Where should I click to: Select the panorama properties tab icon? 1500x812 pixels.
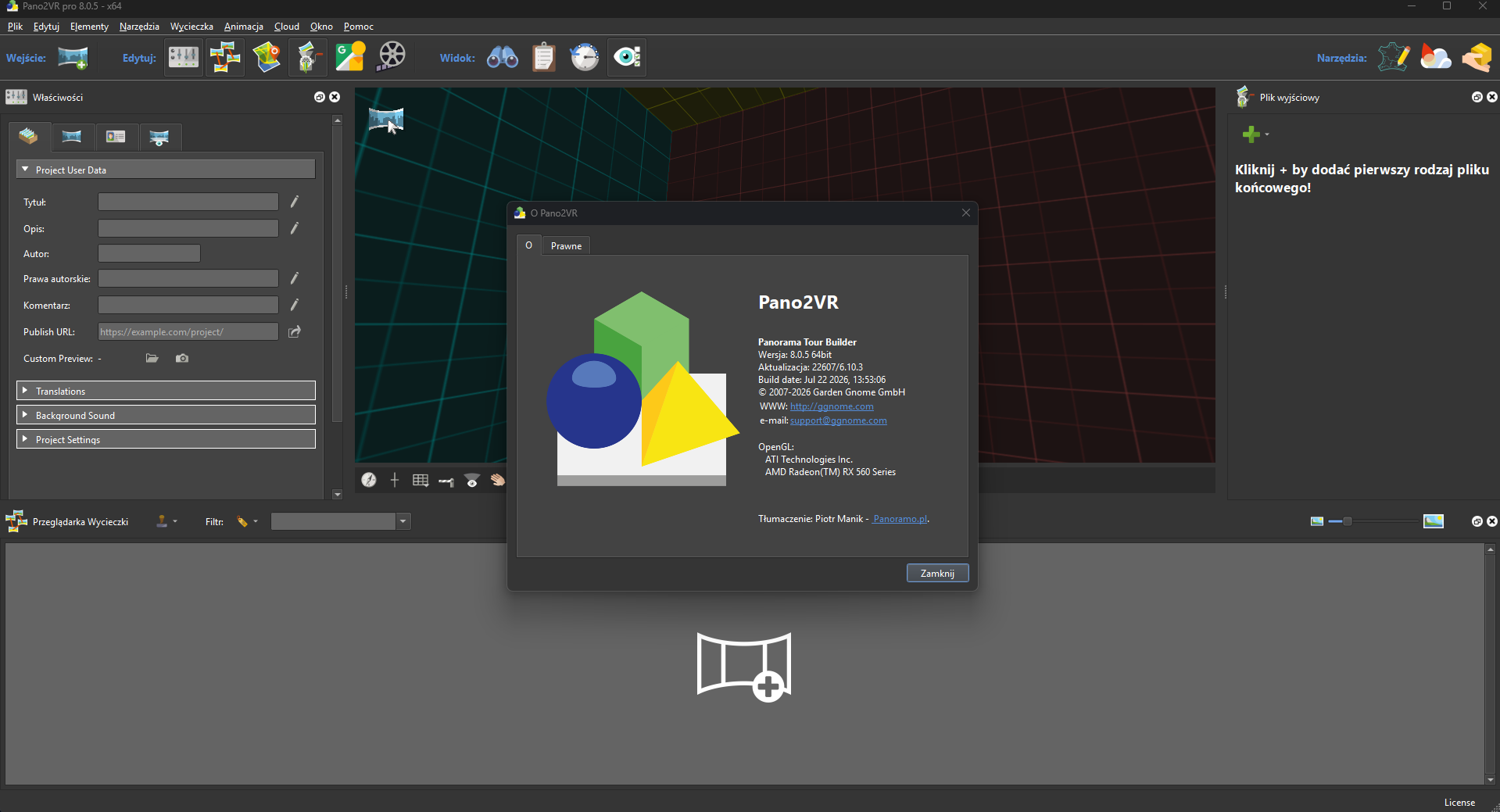[72, 138]
